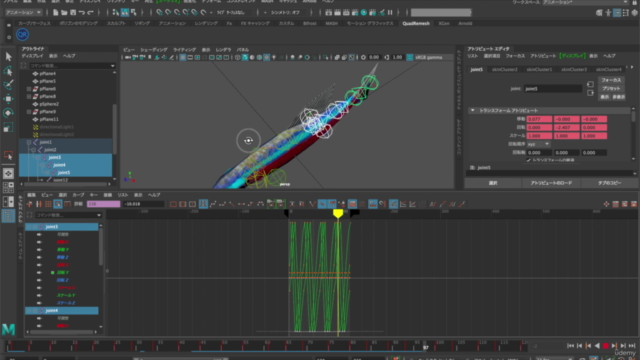Click the translate X value field for joint5

point(539,119)
